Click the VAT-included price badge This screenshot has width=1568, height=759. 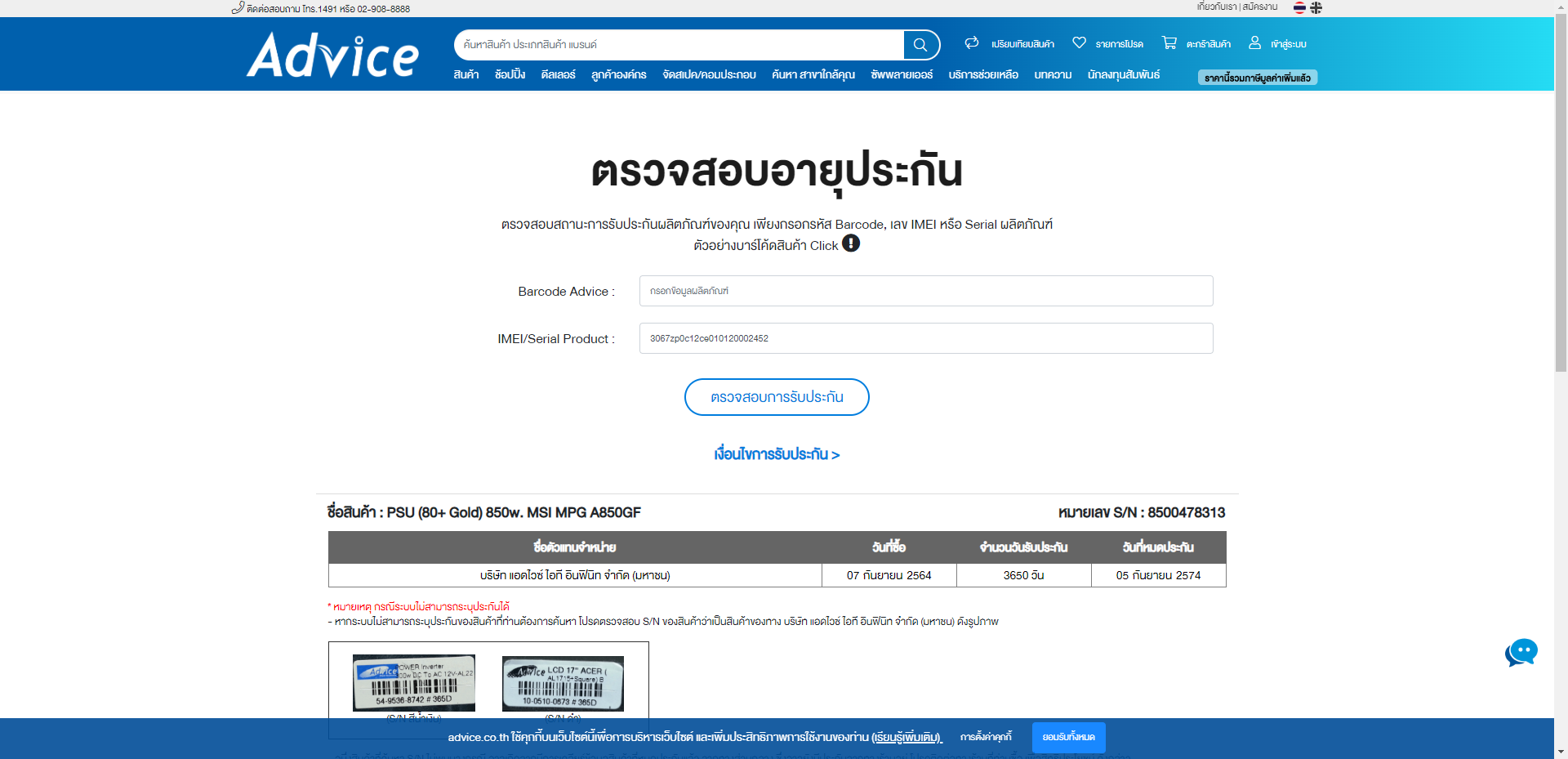[x=1258, y=78]
